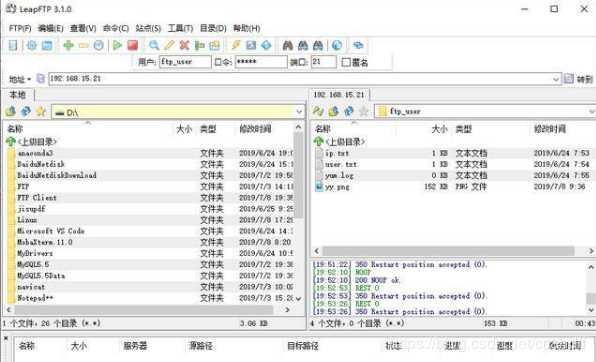Toggle the 匿名 anonymous login checkbox
Viewport: 596px width, 362px height.
tap(346, 62)
